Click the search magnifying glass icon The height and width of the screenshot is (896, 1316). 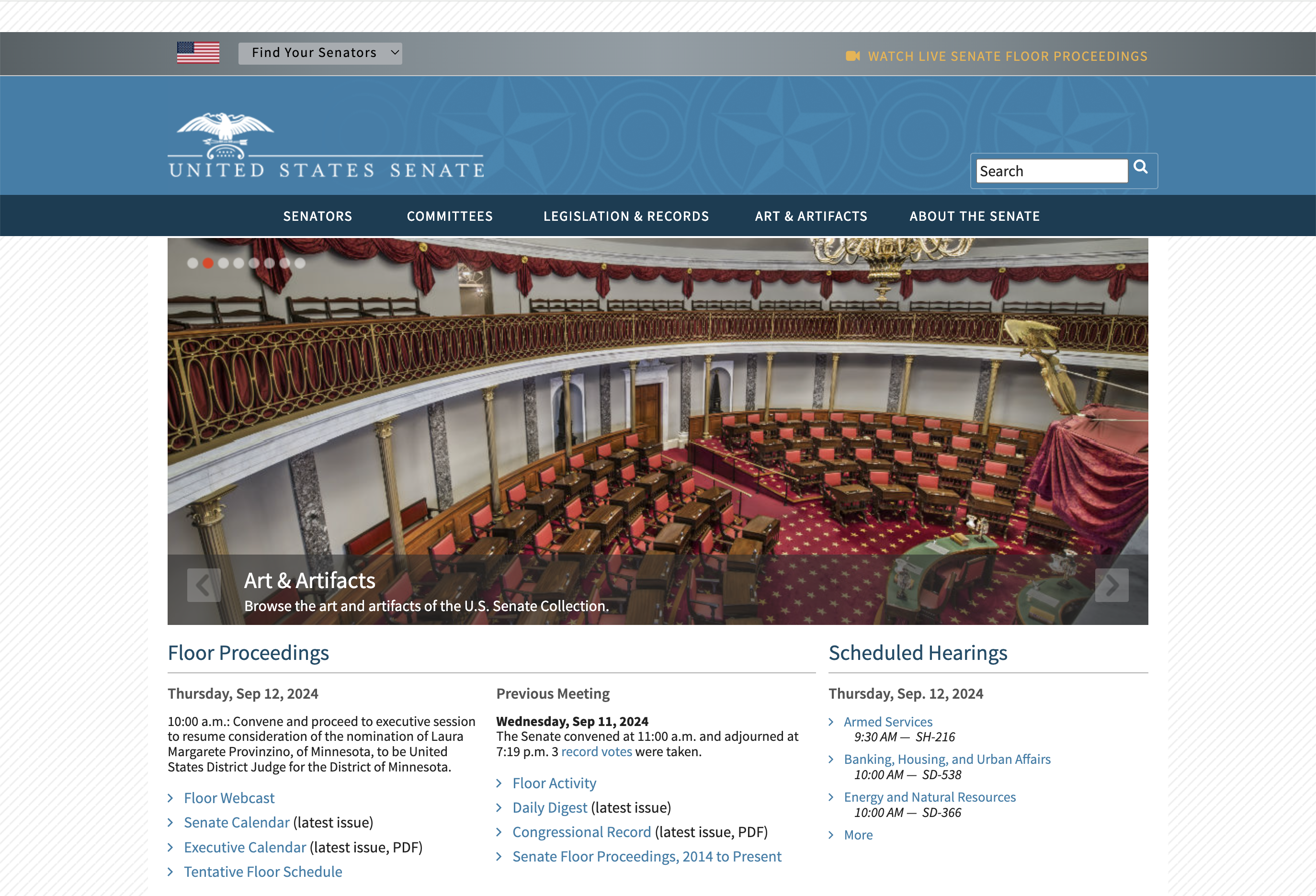[1140, 167]
